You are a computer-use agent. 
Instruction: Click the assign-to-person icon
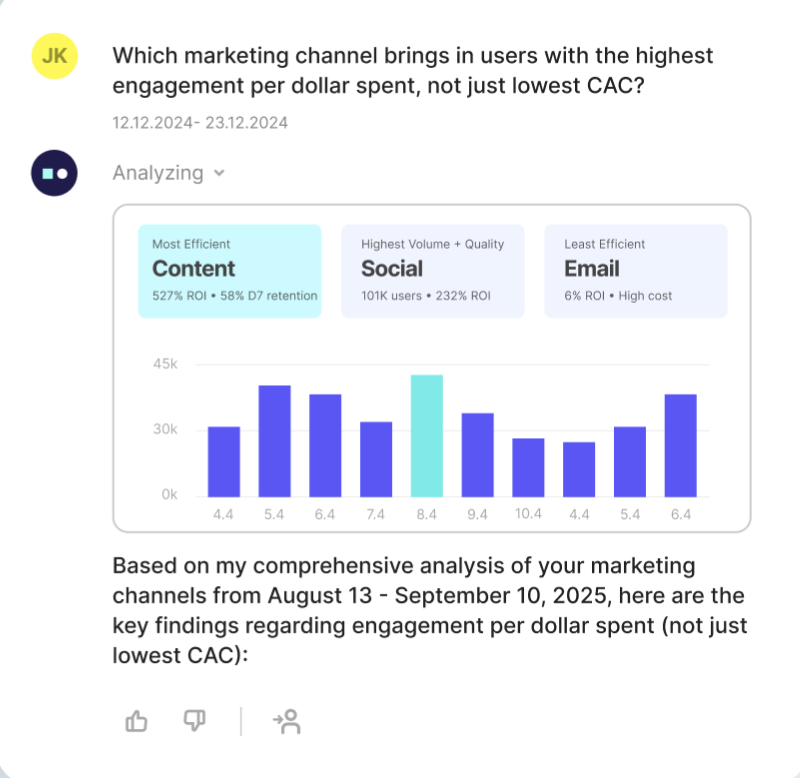[287, 721]
